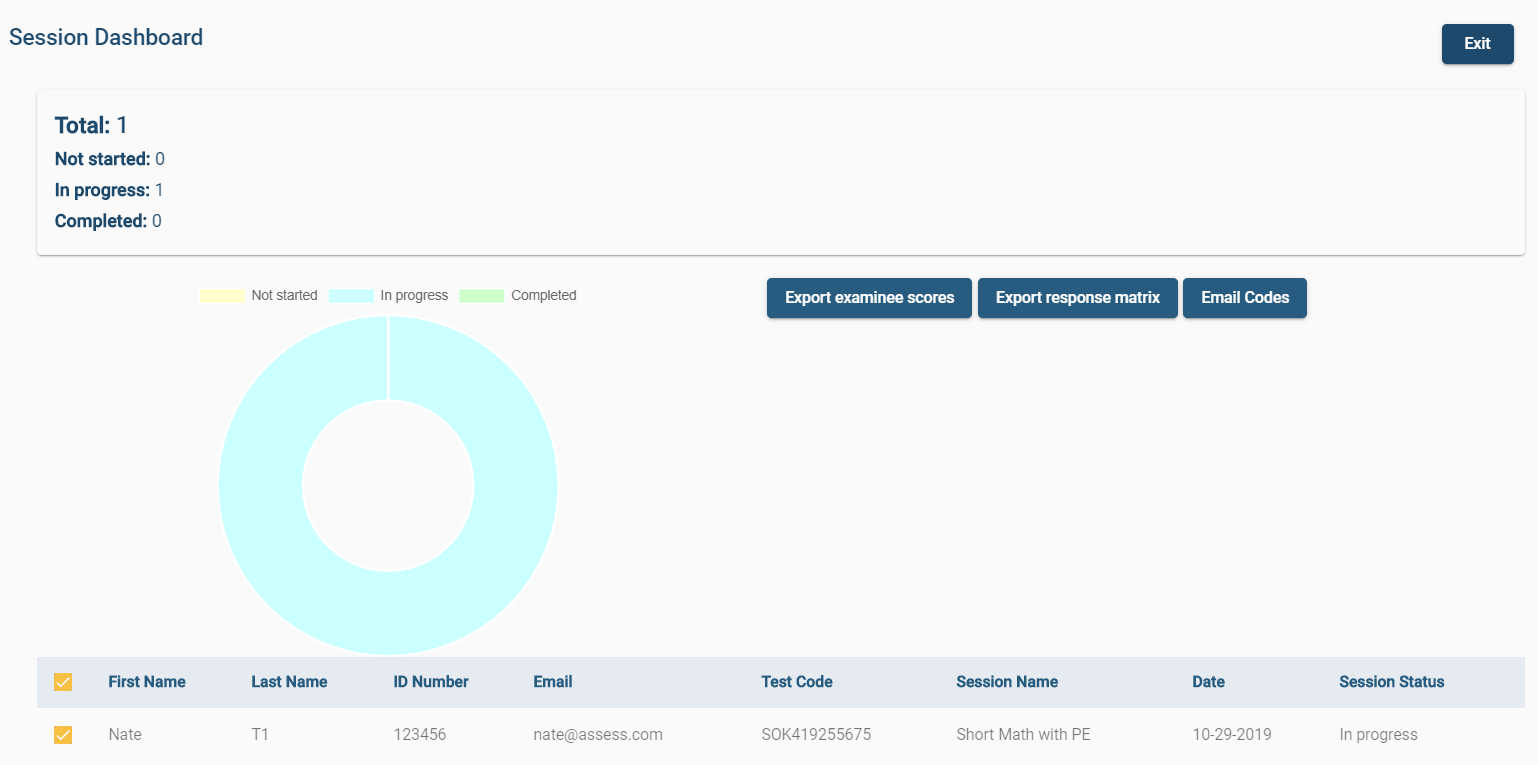Click the Email column header
The image size is (1538, 765).
point(553,682)
